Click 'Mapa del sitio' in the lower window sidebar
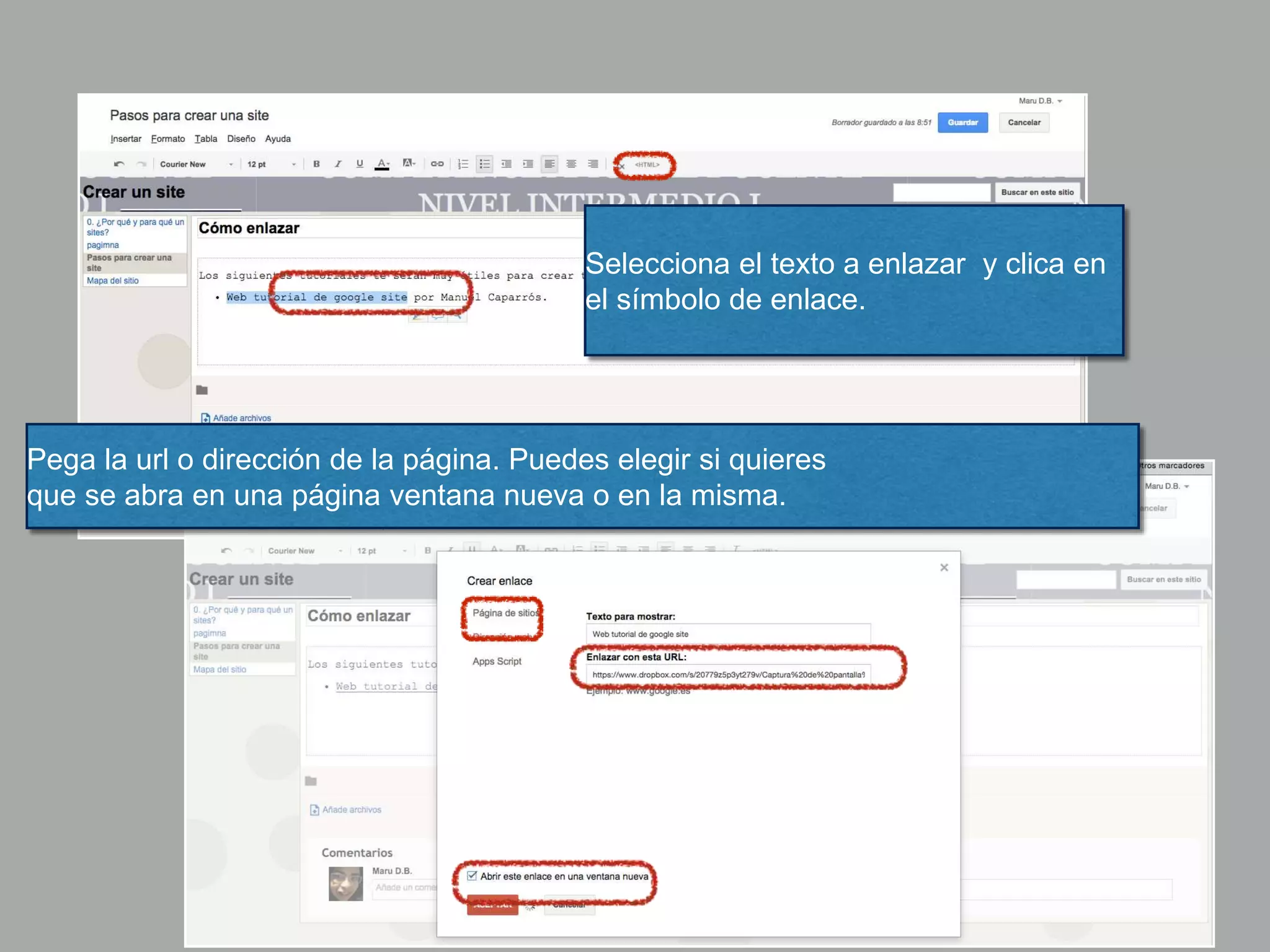 [220, 669]
